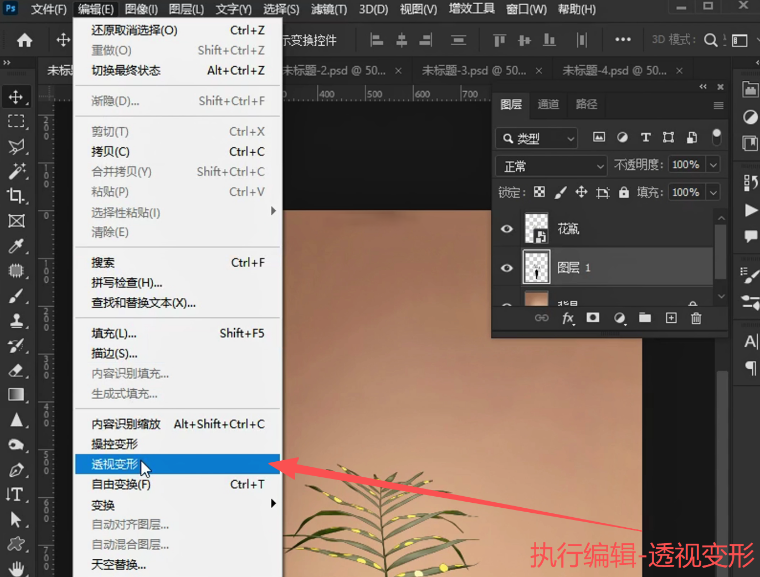The height and width of the screenshot is (577, 760).
Task: Click the type layer filter icon
Action: pos(645,138)
